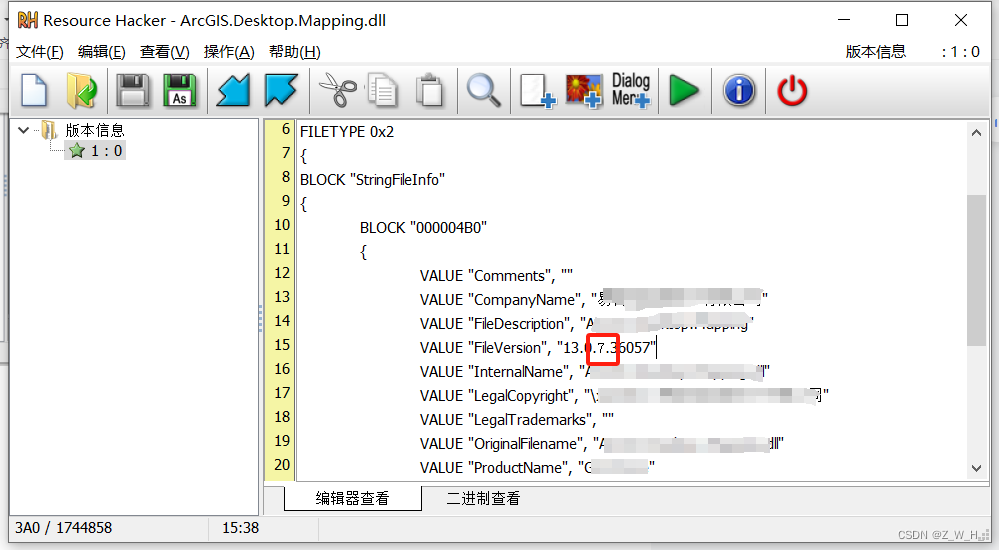Click the red power Exit icon
Image resolution: width=999 pixels, height=550 pixels.
pos(792,90)
